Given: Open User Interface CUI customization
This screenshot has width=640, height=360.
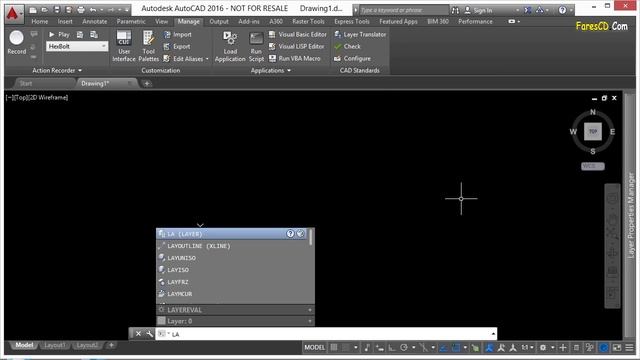Looking at the screenshot, I should pos(124,46).
